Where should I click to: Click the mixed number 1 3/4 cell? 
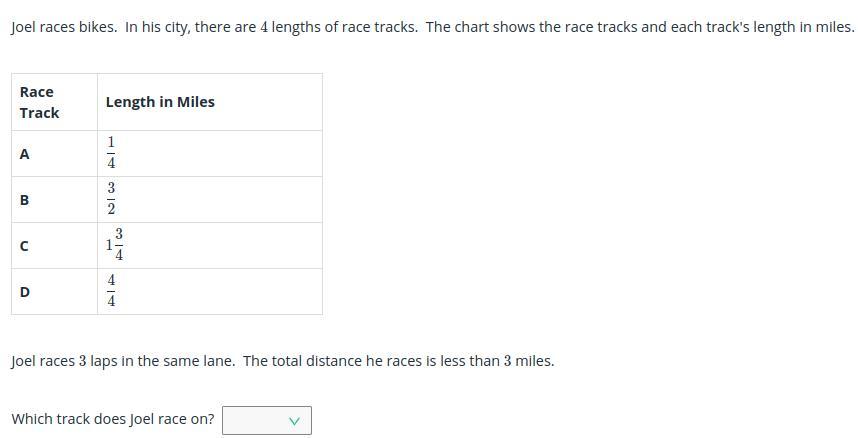click(115, 245)
